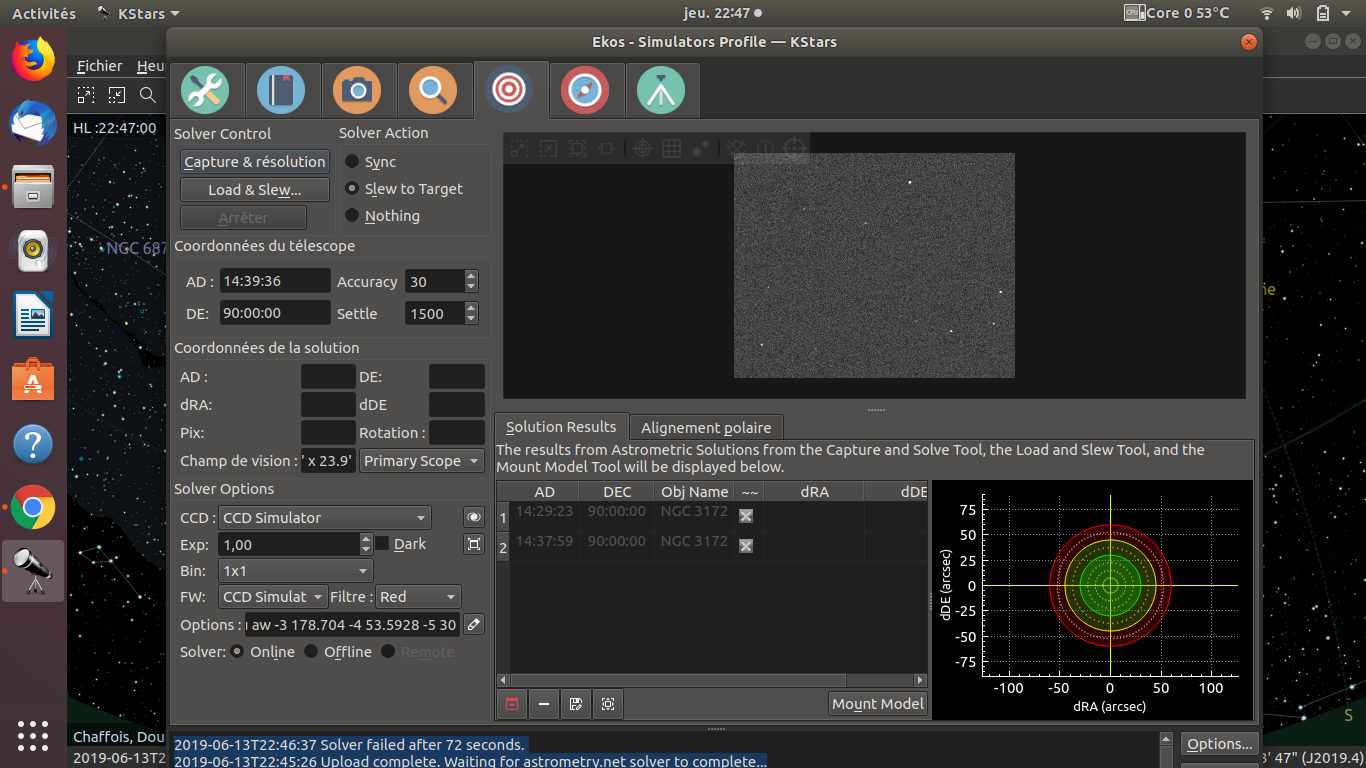Open the Focus module magnifier icon
Image resolution: width=1366 pixels, height=768 pixels.
[433, 91]
